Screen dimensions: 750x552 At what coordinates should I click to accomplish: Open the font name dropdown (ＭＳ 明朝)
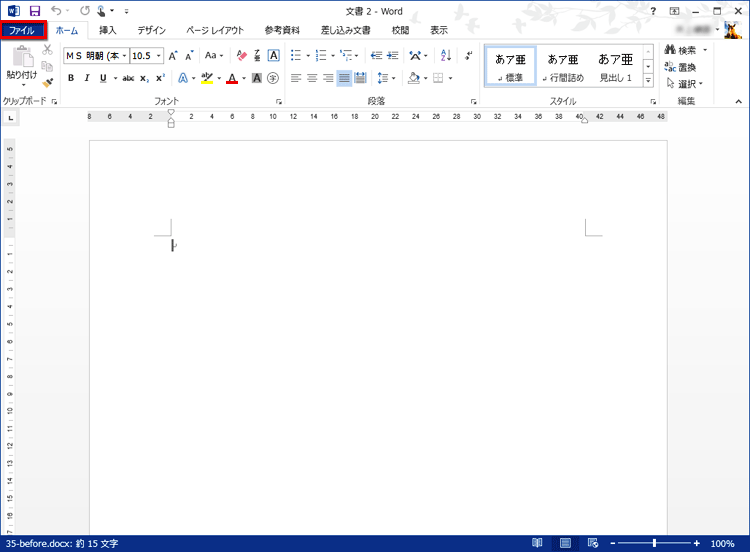point(124,55)
